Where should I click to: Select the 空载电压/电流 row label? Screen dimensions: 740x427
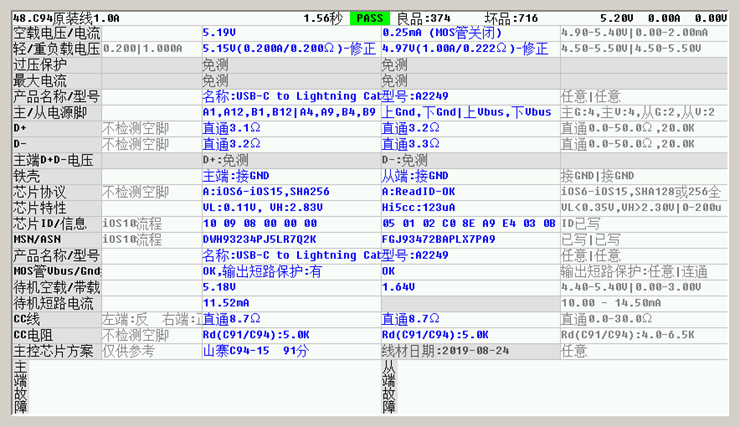pyautogui.click(x=56, y=33)
